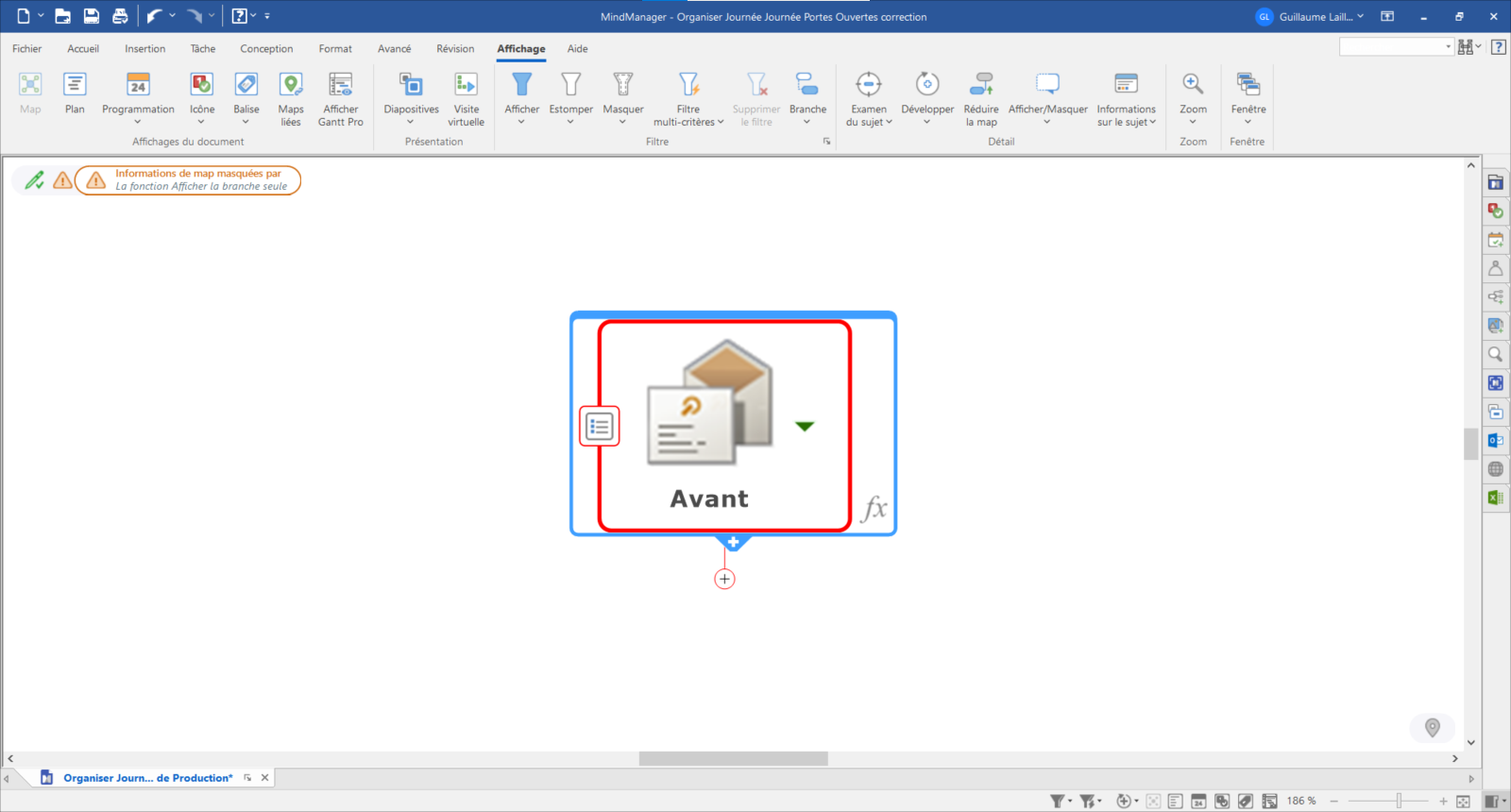Expand the green arrow on Avant topic
The width and height of the screenshot is (1511, 812).
(x=805, y=427)
